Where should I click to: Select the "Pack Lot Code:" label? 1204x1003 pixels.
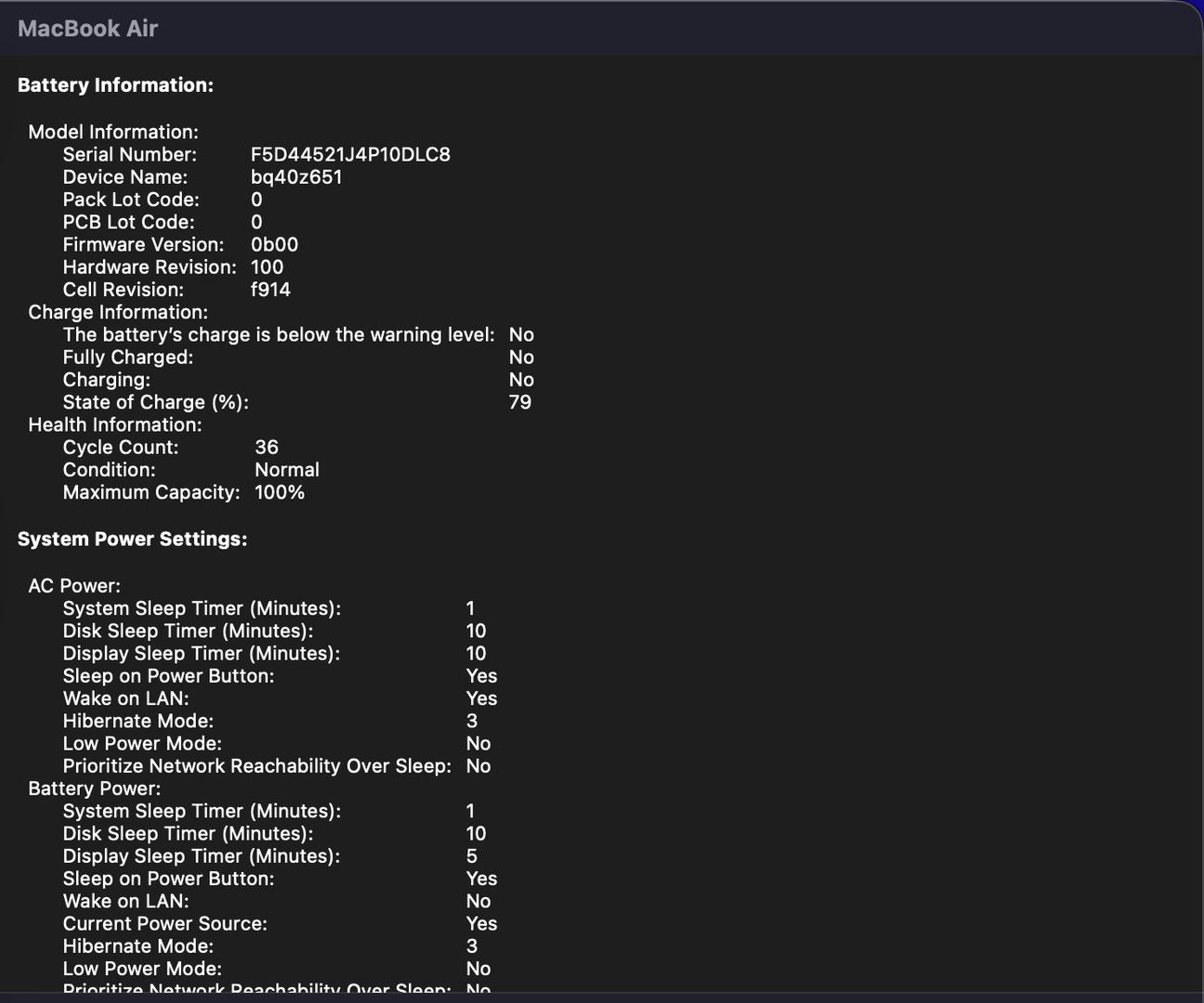[x=131, y=200]
